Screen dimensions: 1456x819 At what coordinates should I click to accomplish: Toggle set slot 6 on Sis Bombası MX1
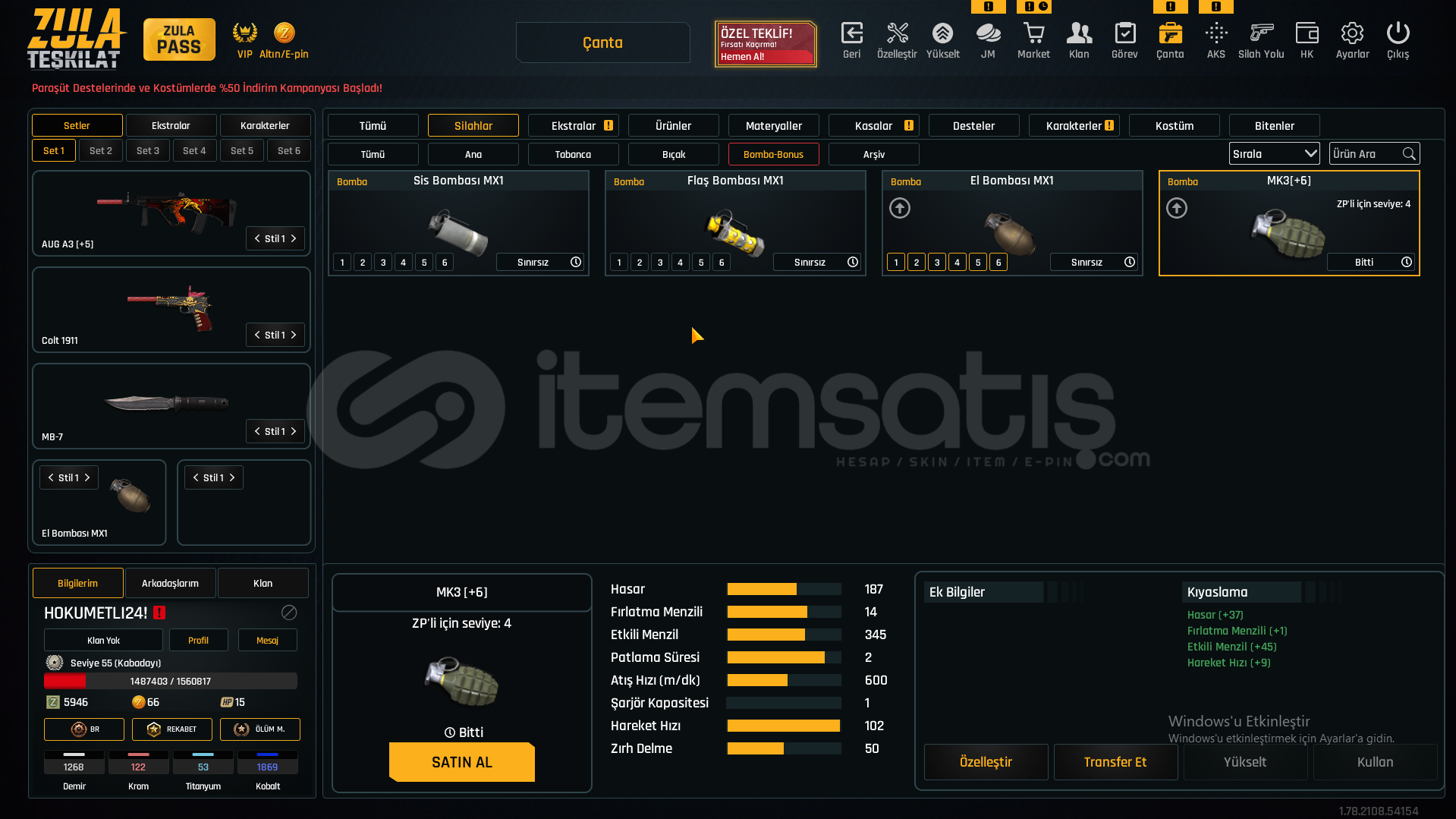[x=445, y=263]
